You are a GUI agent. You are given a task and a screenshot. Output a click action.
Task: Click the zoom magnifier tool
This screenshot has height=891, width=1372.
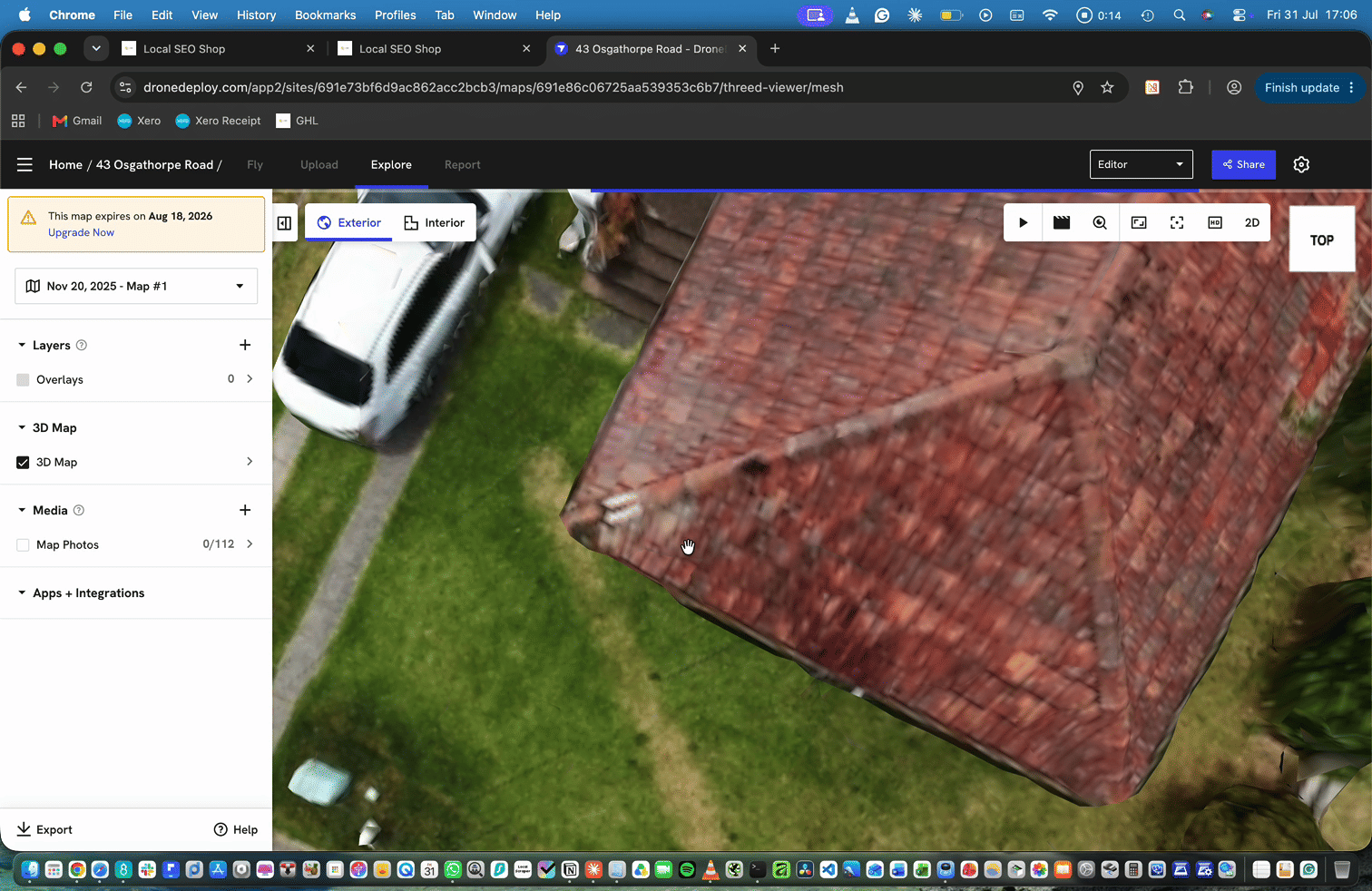point(1100,222)
